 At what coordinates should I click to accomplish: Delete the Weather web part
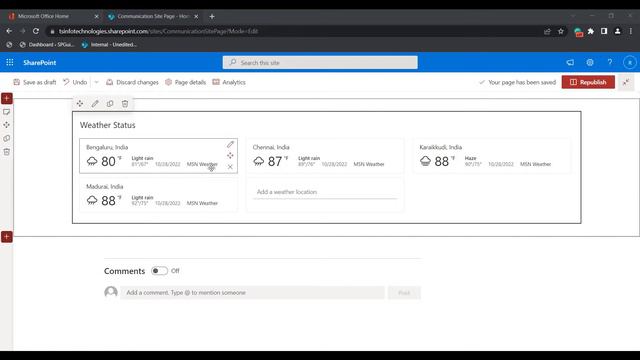tap(125, 104)
